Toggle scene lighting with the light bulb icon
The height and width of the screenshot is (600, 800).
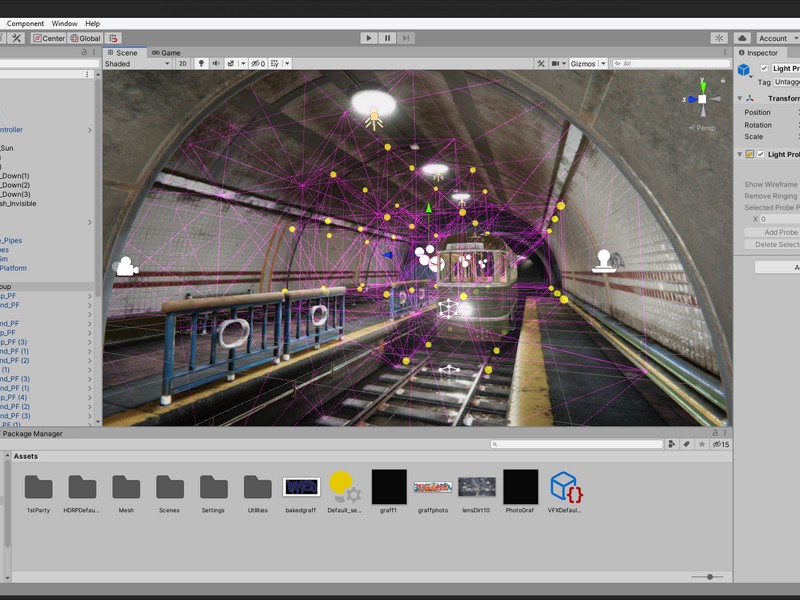[x=202, y=65]
